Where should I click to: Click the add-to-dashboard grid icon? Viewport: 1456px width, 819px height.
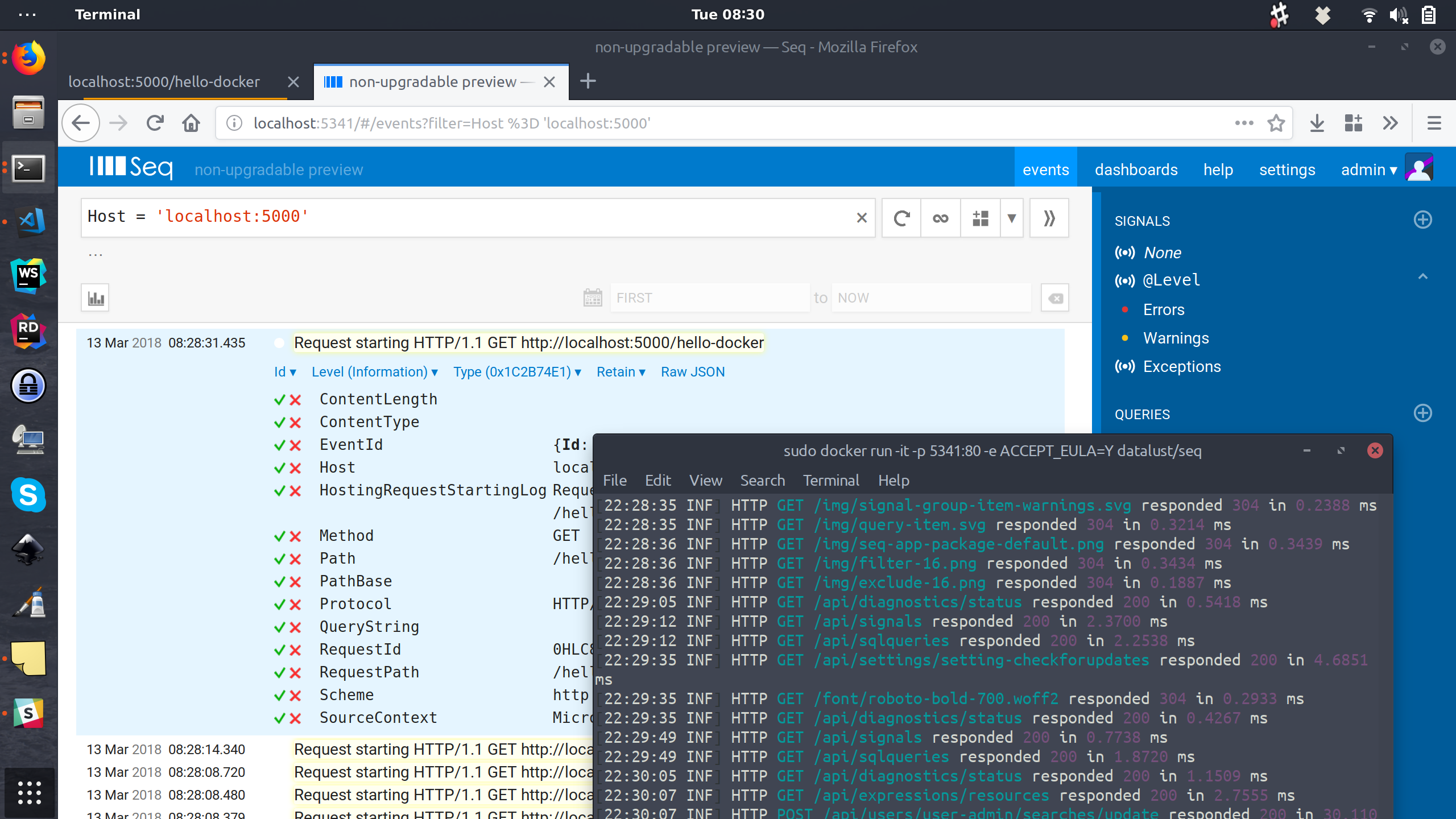pos(981,218)
